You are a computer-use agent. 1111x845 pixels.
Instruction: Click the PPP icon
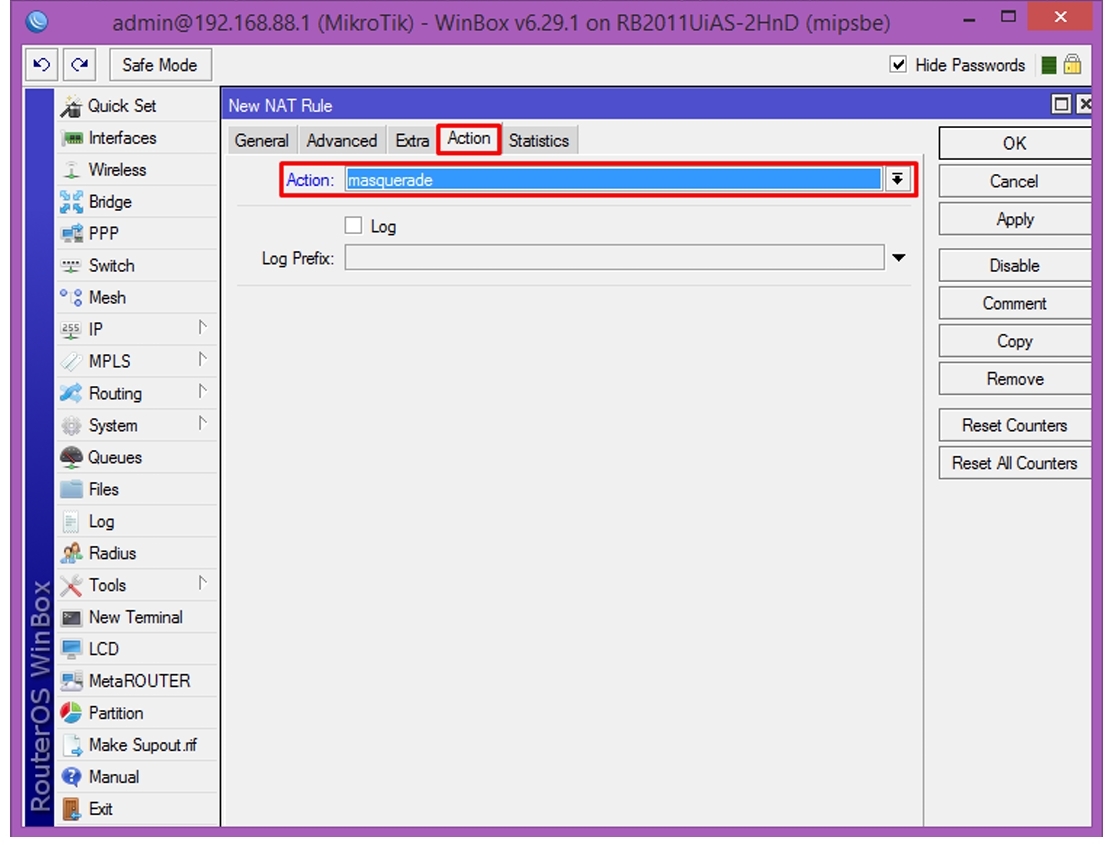(x=72, y=234)
